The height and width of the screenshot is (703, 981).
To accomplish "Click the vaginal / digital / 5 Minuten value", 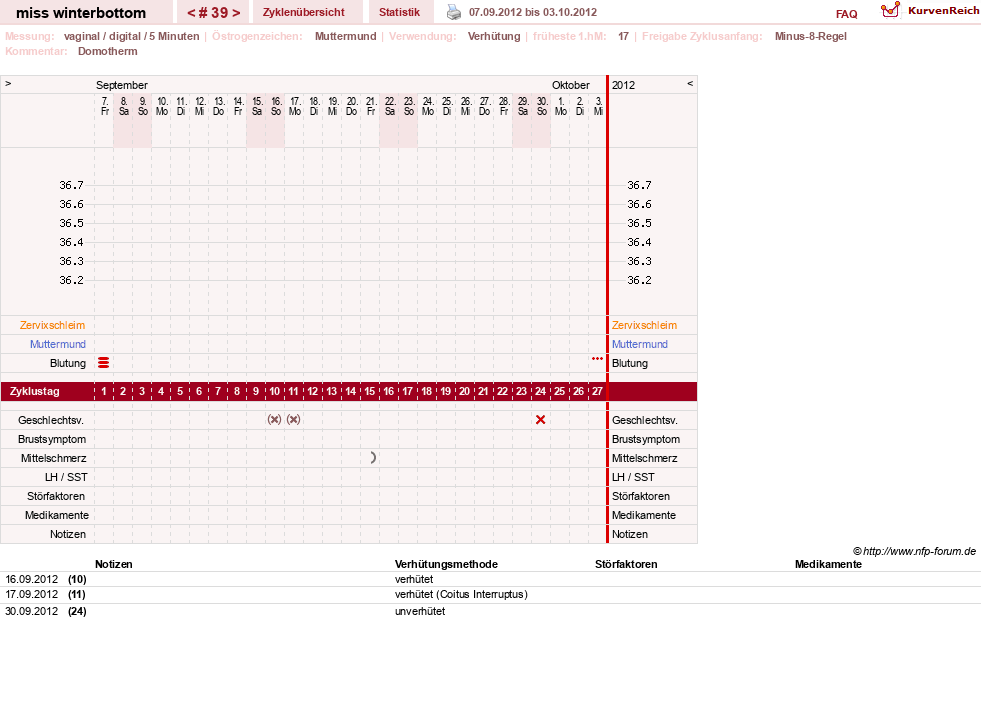I will point(131,36).
